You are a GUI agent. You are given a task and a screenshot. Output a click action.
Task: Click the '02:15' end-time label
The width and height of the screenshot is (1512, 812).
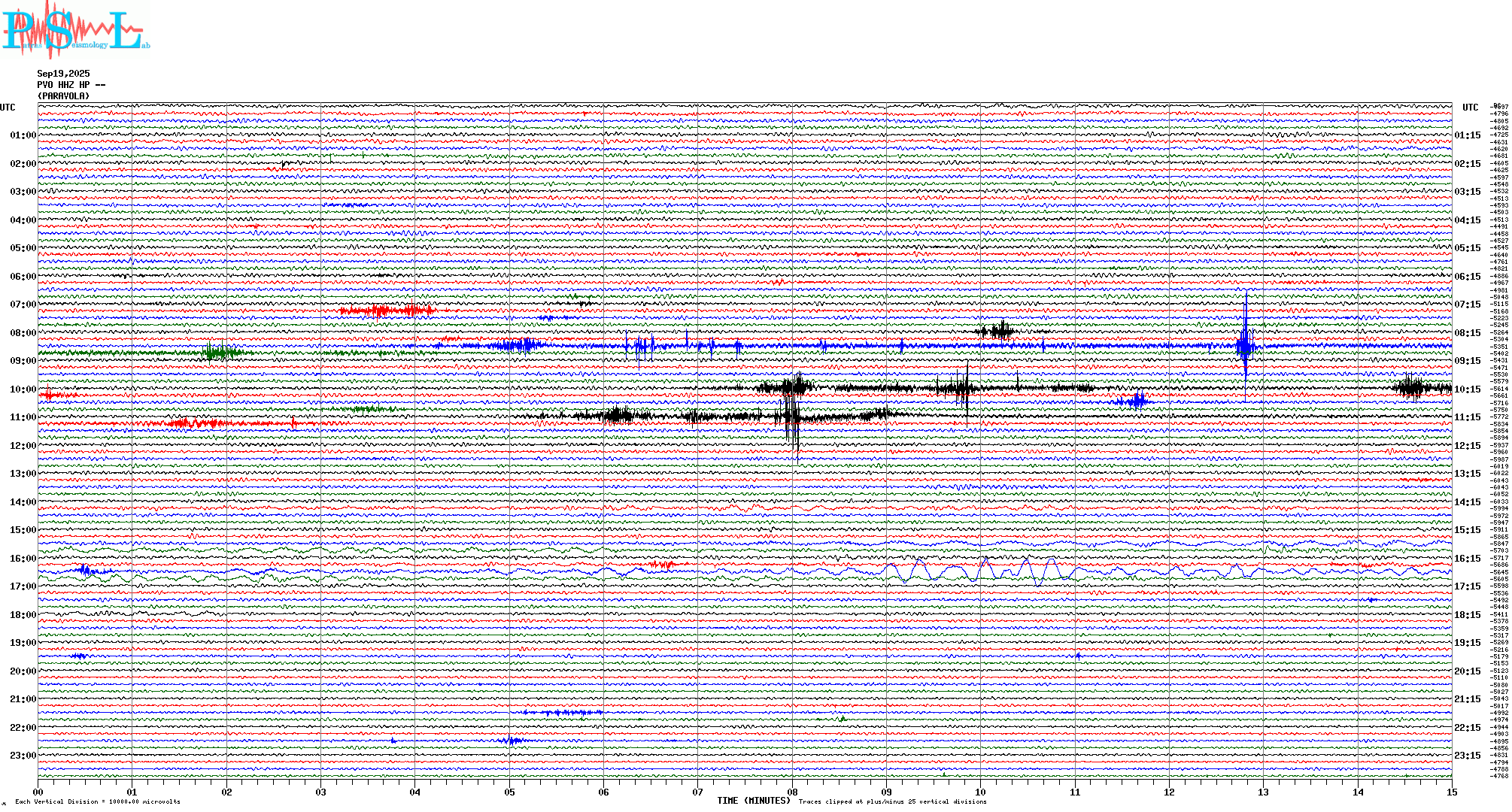pos(1468,164)
